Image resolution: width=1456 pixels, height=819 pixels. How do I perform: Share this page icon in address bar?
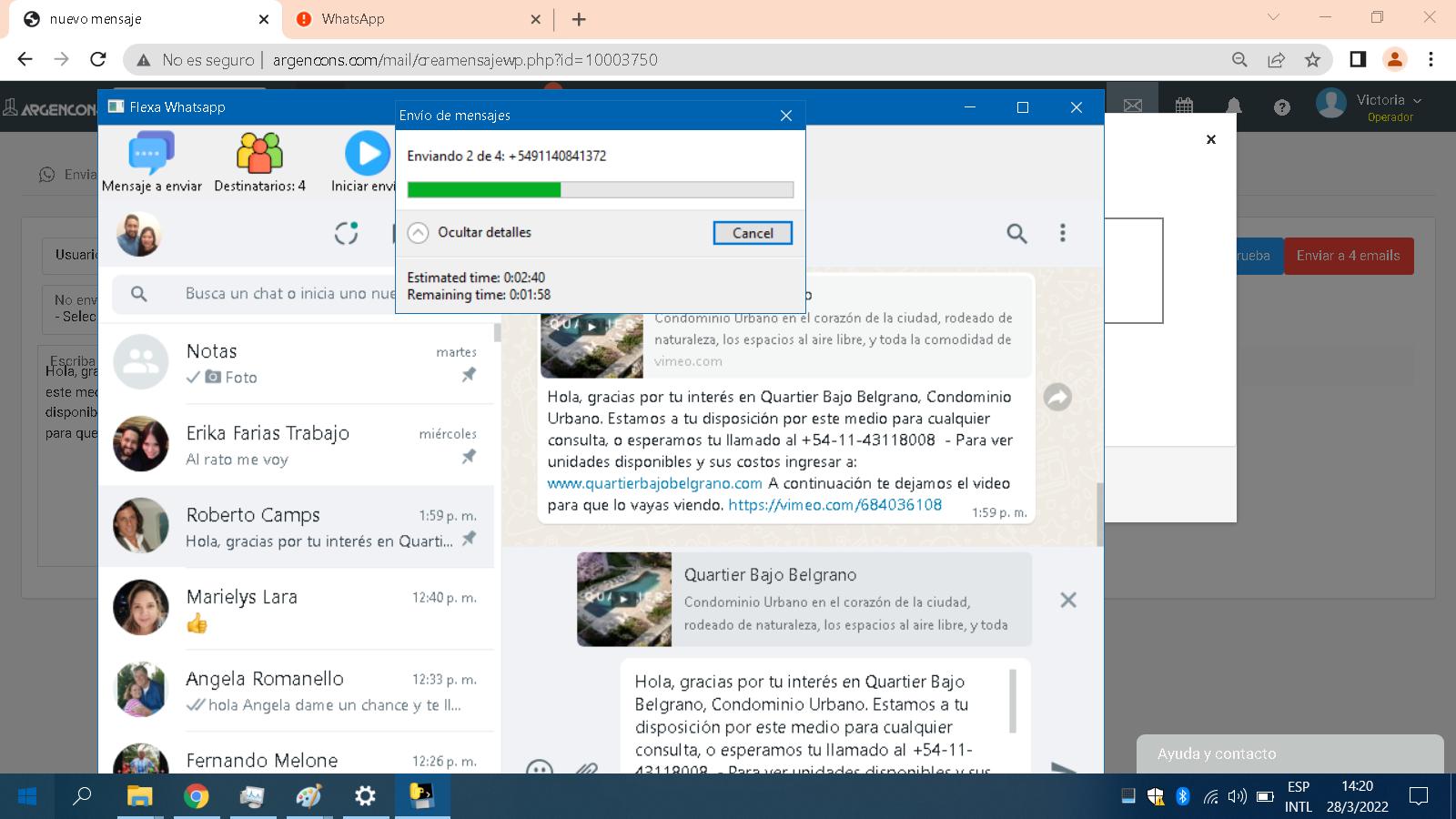1276,59
